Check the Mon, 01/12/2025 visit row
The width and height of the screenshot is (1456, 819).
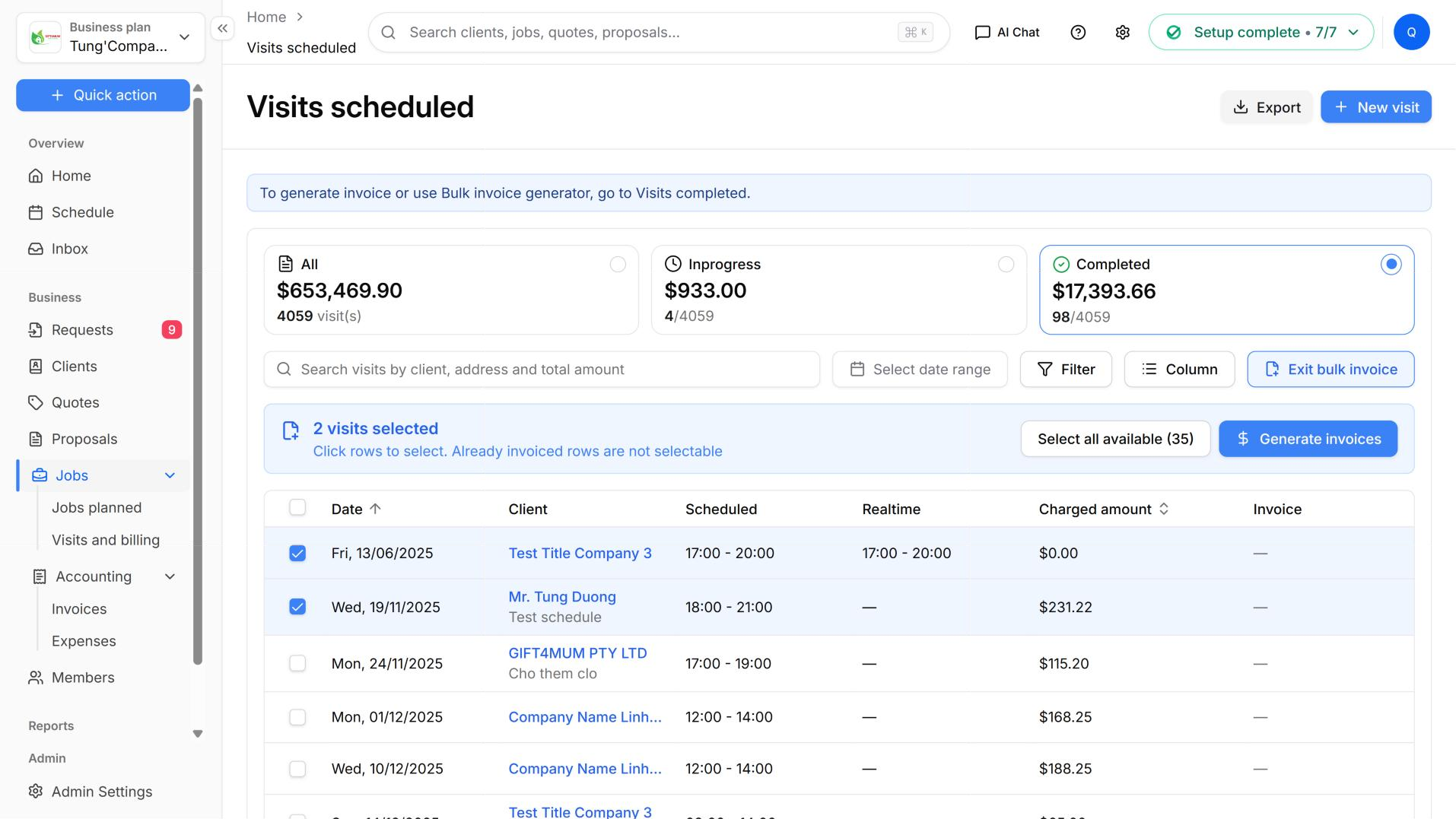297,717
